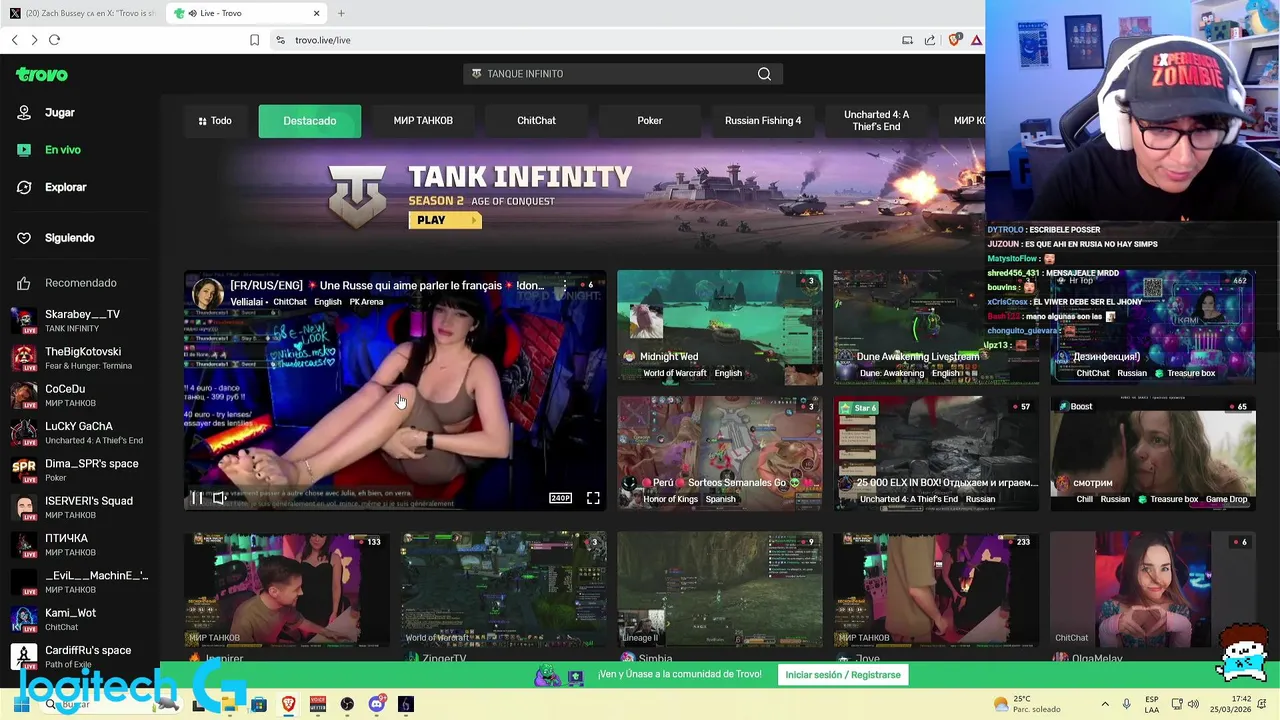
Task: Click the share page icon in toolbar
Action: [x=929, y=40]
